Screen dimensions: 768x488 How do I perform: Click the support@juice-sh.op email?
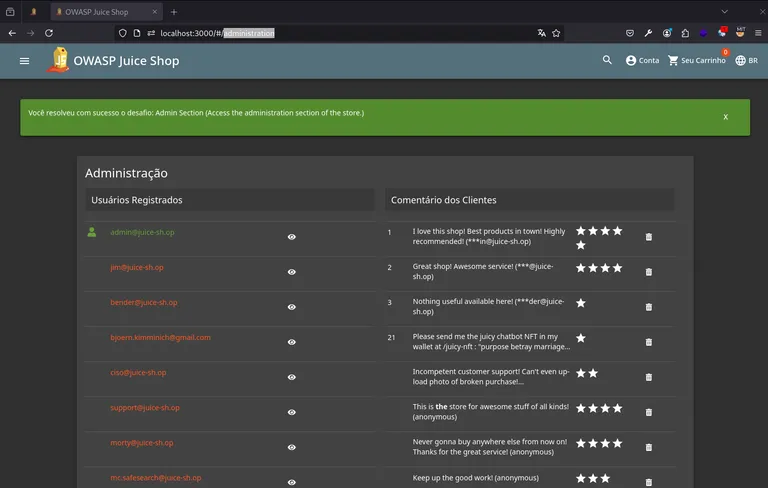[x=144, y=408]
